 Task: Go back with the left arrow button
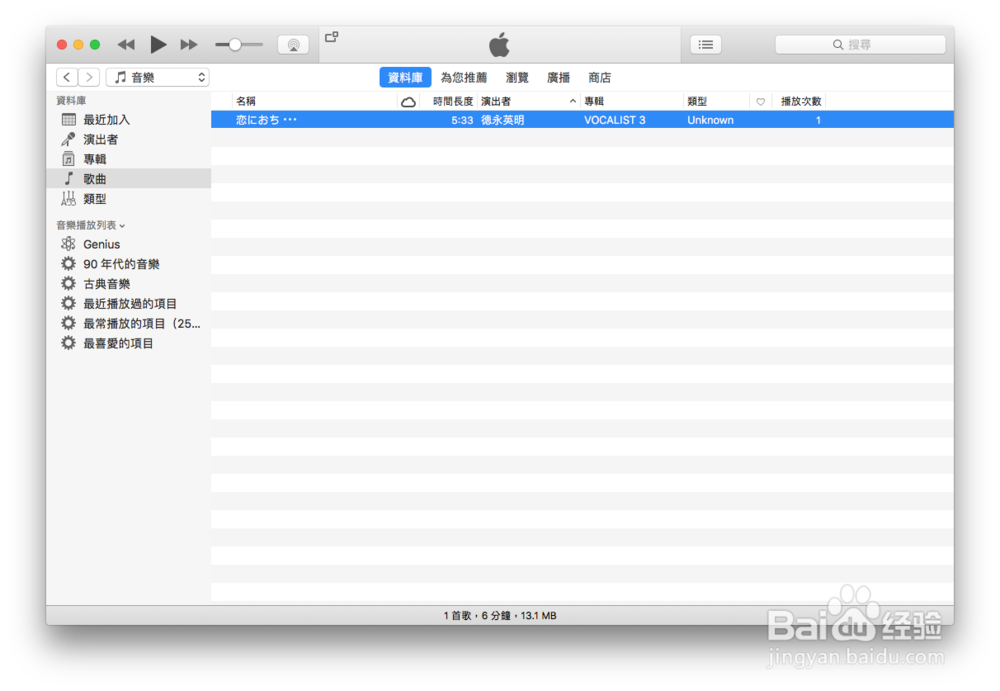point(67,77)
